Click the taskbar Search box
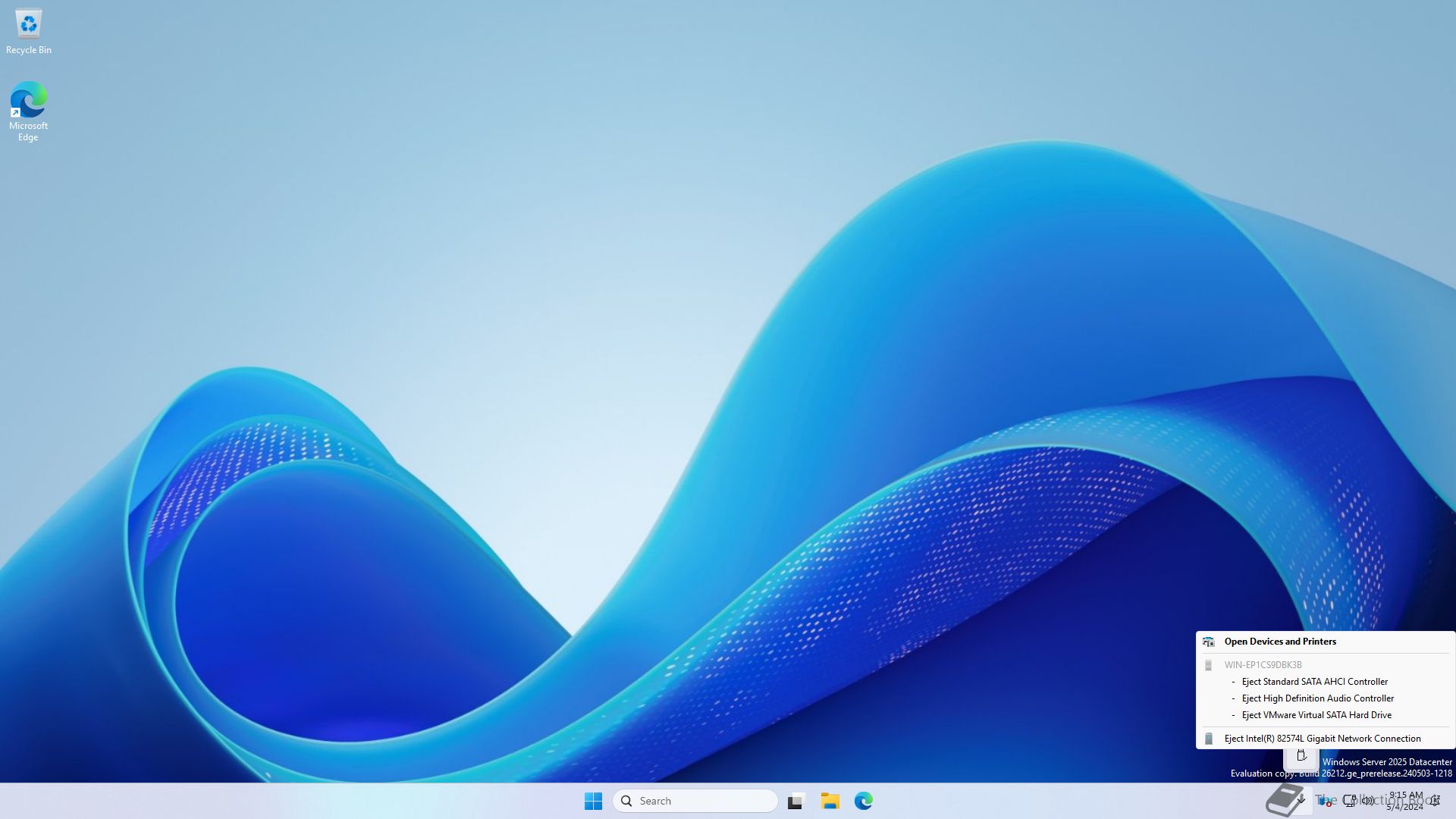The image size is (1456, 819). (695, 801)
